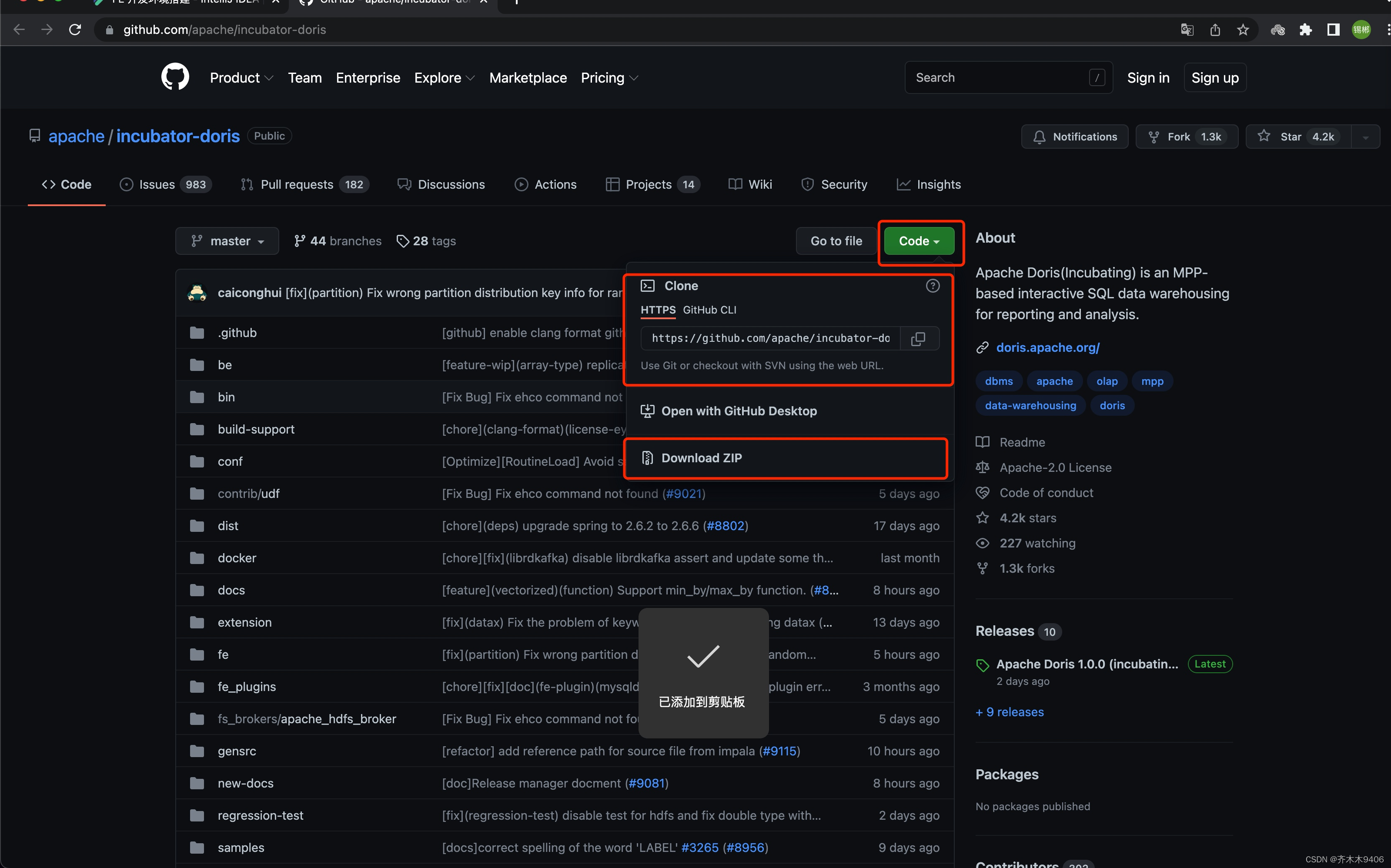
Task: Click the translate page icon in the address bar
Action: coord(1187,30)
